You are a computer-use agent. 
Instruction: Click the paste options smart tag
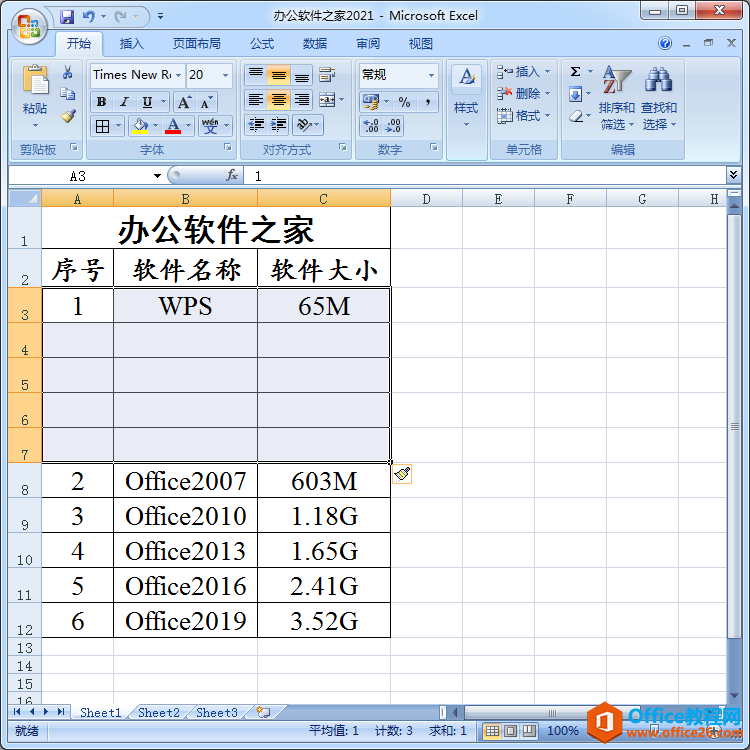pos(402,474)
